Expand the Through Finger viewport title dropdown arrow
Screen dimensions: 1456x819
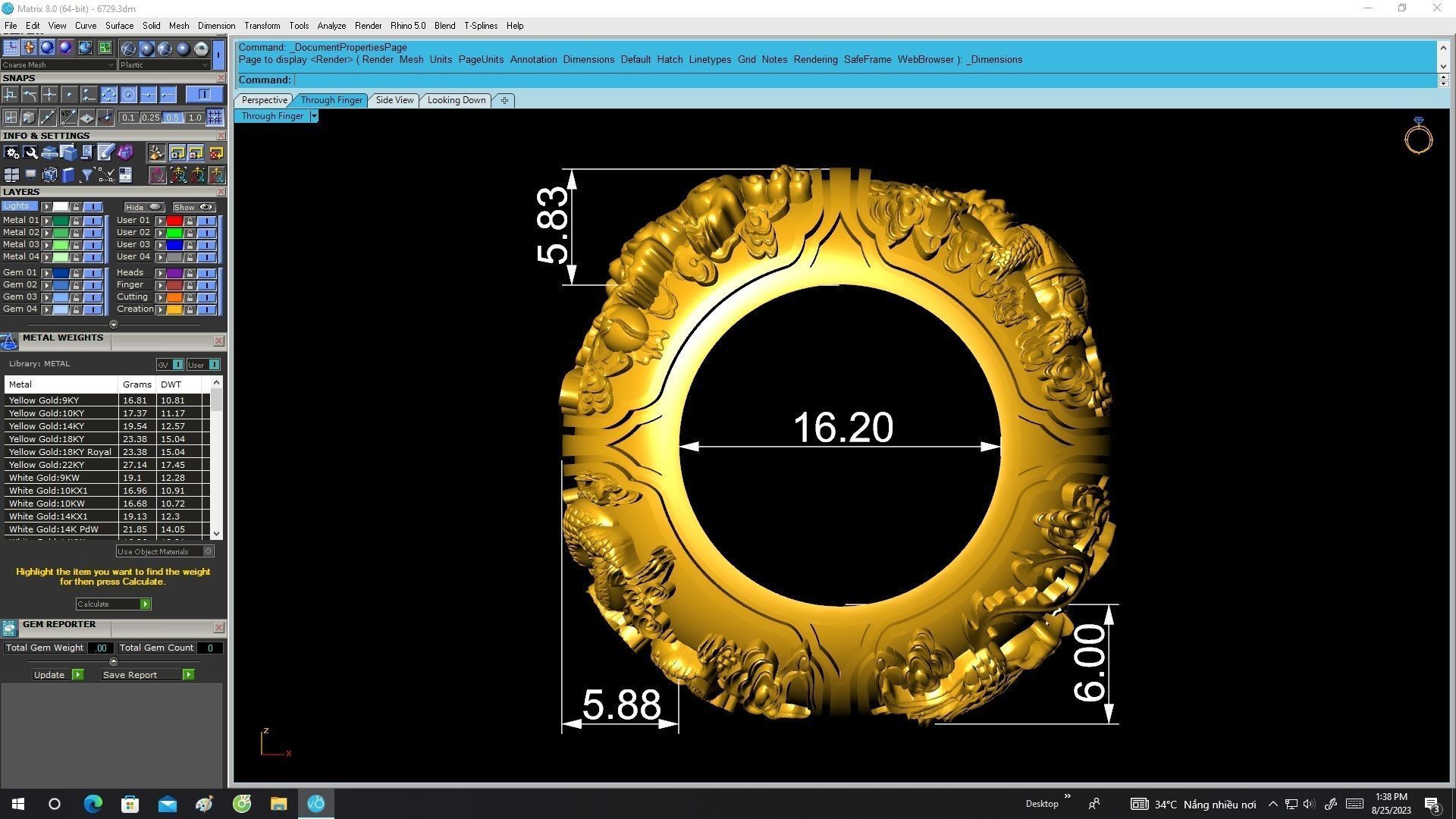click(314, 116)
